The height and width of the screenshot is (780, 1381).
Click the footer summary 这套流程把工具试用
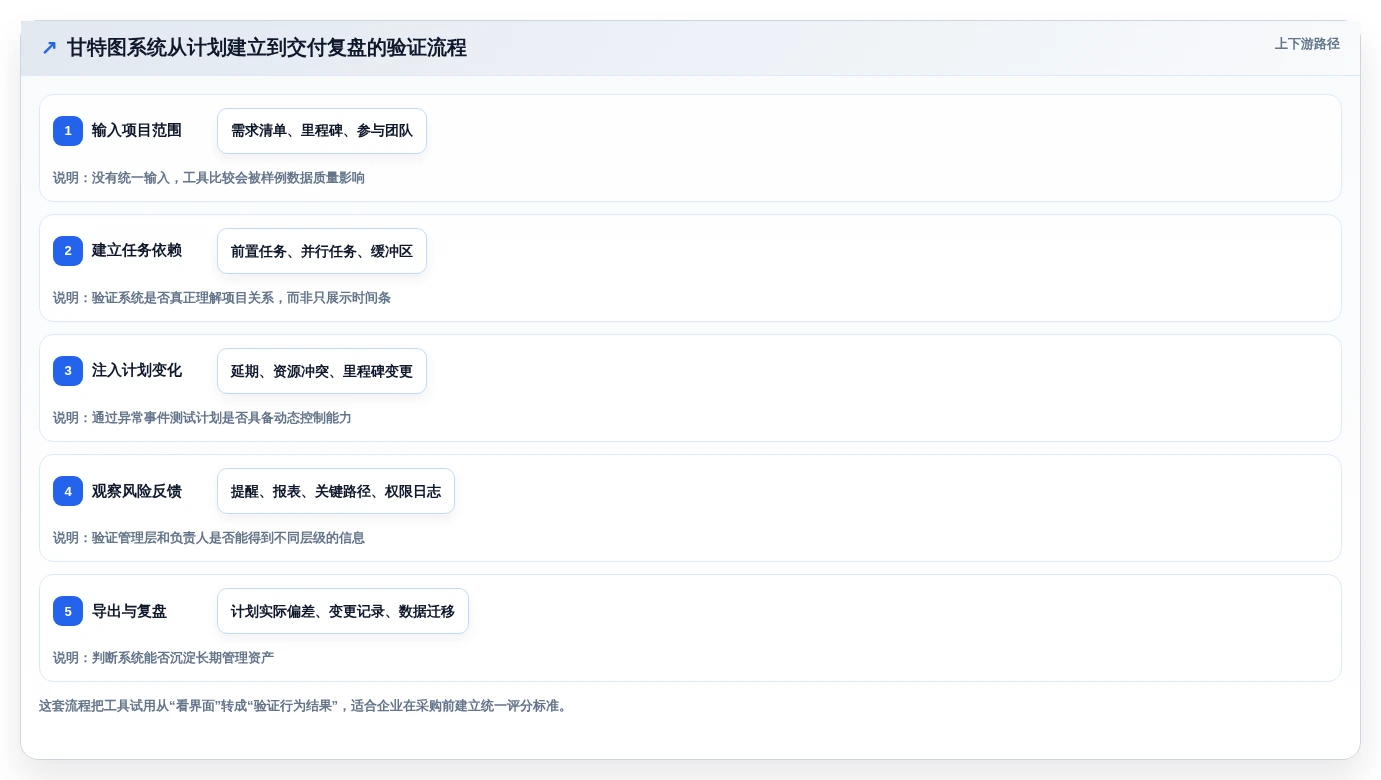pos(303,706)
